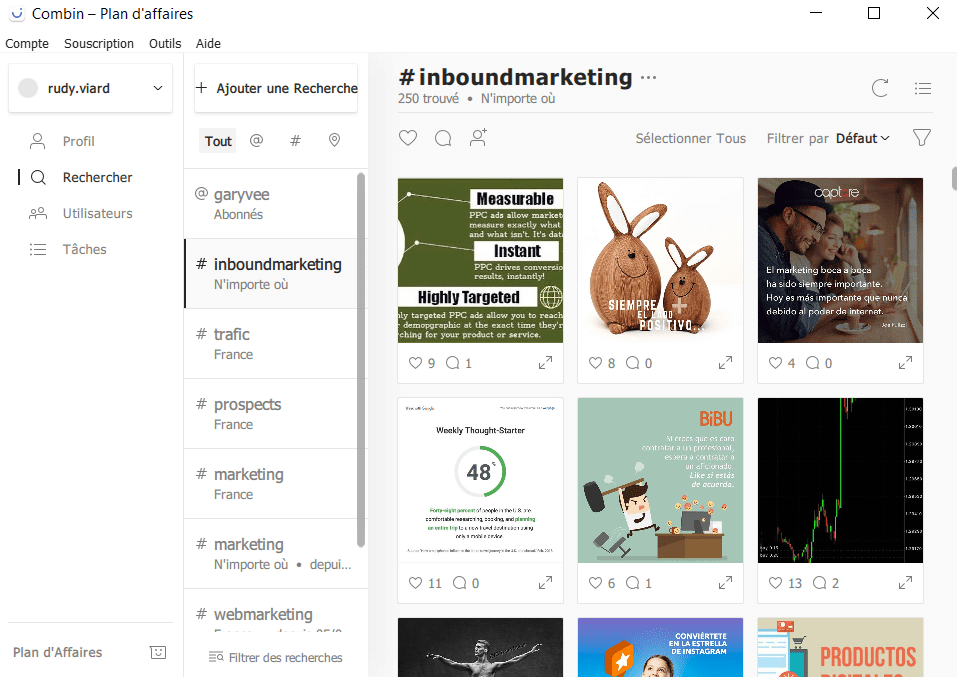Filter searches by hashtag type
The width and height of the screenshot is (957, 677).
click(295, 140)
